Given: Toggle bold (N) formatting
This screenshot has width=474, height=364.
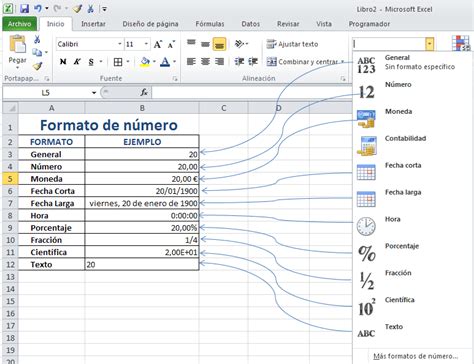Looking at the screenshot, I should (x=63, y=62).
